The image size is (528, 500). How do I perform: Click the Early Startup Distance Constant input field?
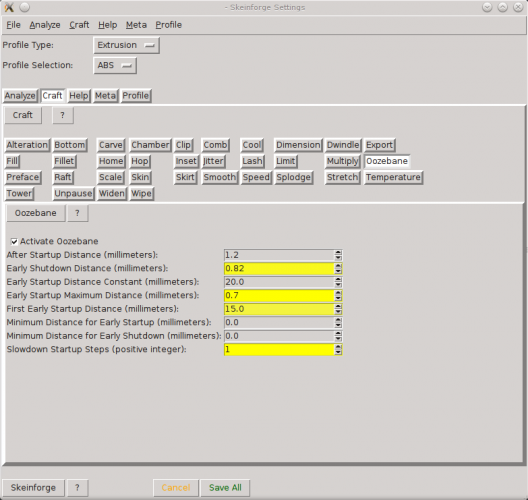(x=279, y=282)
